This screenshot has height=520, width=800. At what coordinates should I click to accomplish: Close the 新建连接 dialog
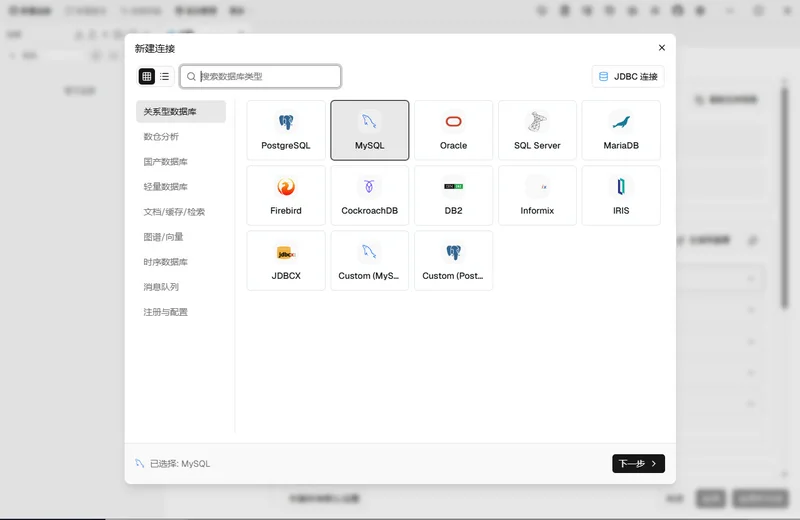(662, 47)
